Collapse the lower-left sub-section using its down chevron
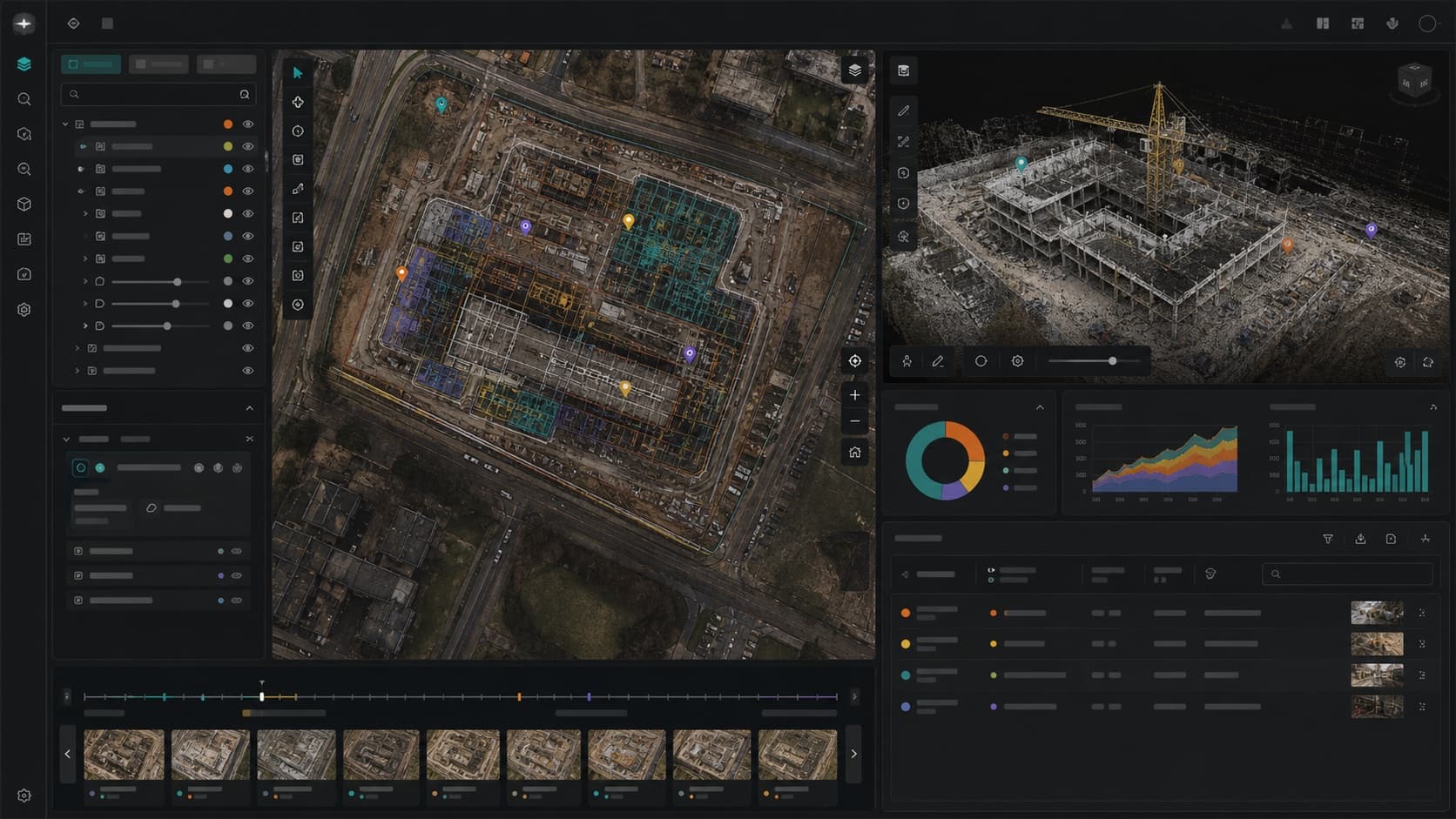 pos(66,440)
